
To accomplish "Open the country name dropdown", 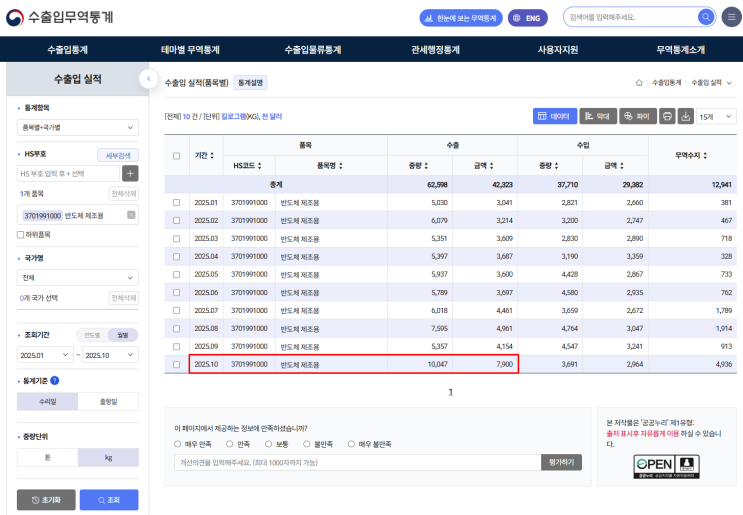I will pos(78,278).
